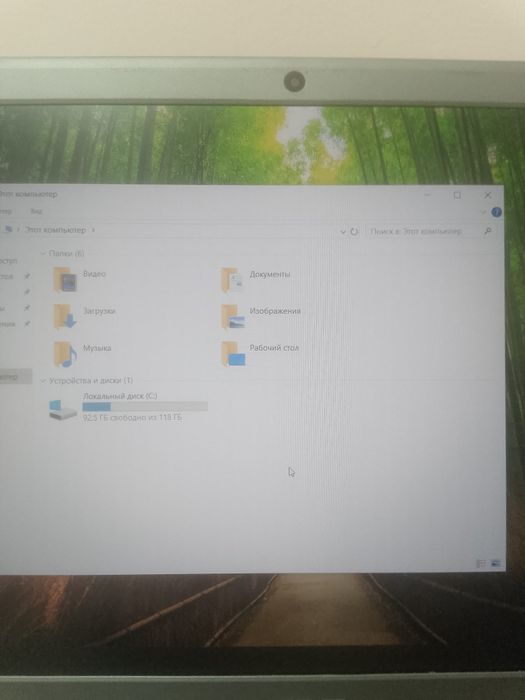The image size is (525, 700).
Task: Click the Рабочий стол folder label
Action: tap(274, 348)
